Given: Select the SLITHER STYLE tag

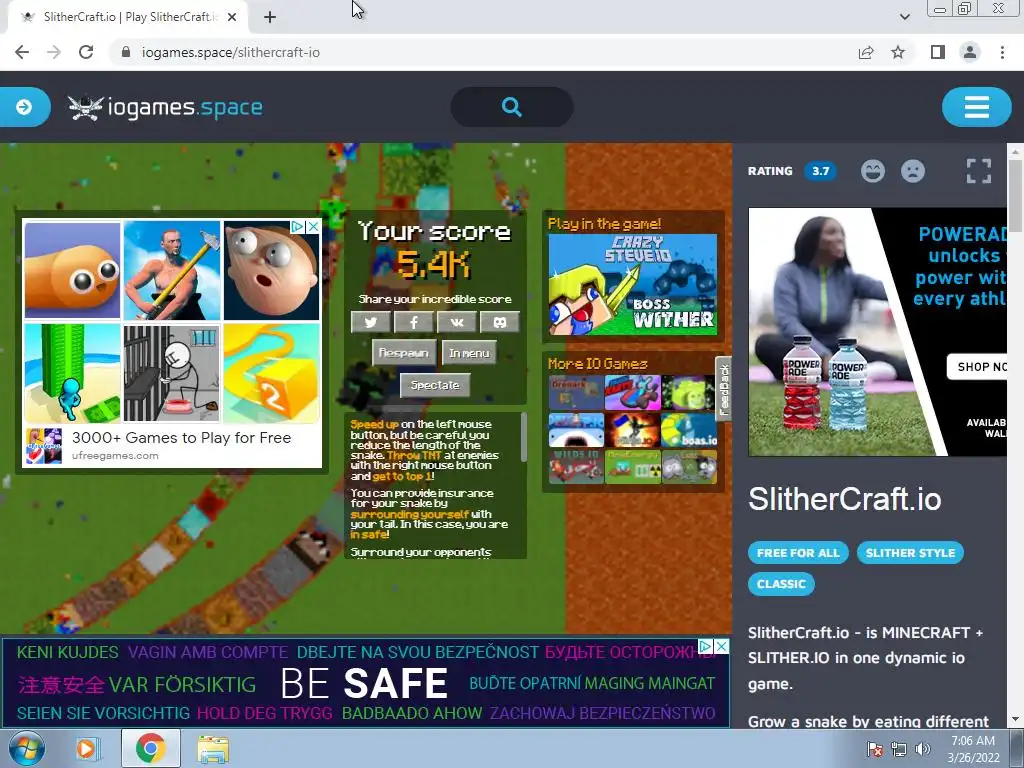Looking at the screenshot, I should coord(910,552).
